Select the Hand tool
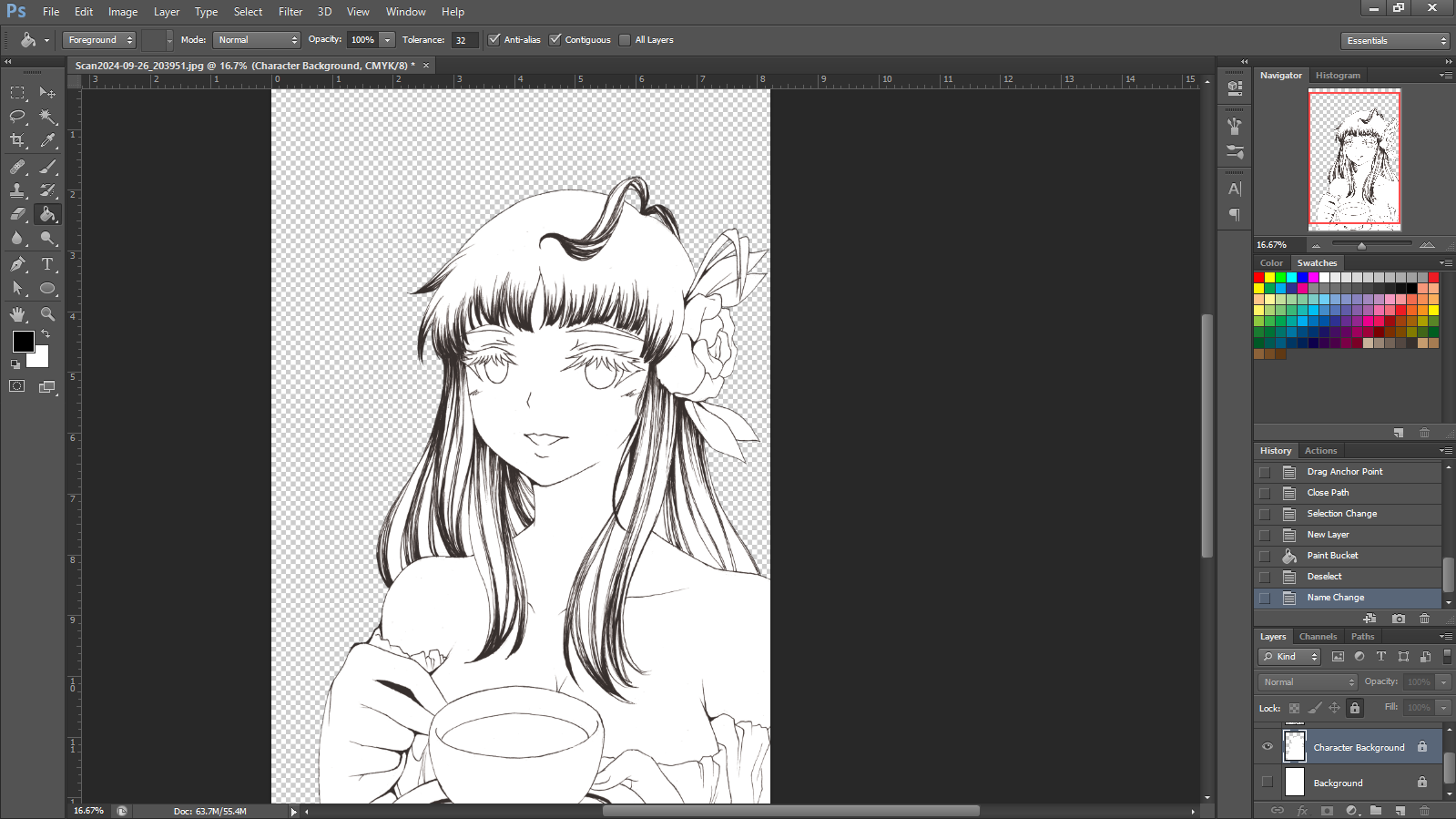 coord(17,314)
